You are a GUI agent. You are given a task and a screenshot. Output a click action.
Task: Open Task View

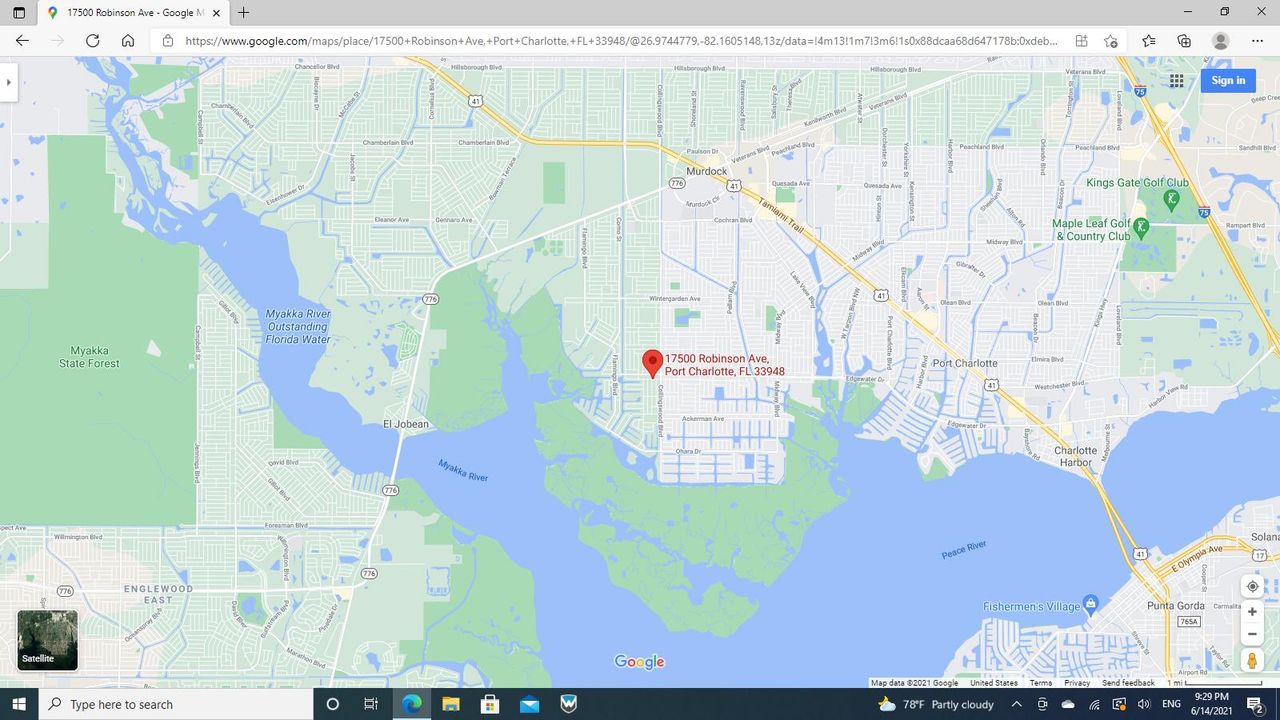(371, 704)
